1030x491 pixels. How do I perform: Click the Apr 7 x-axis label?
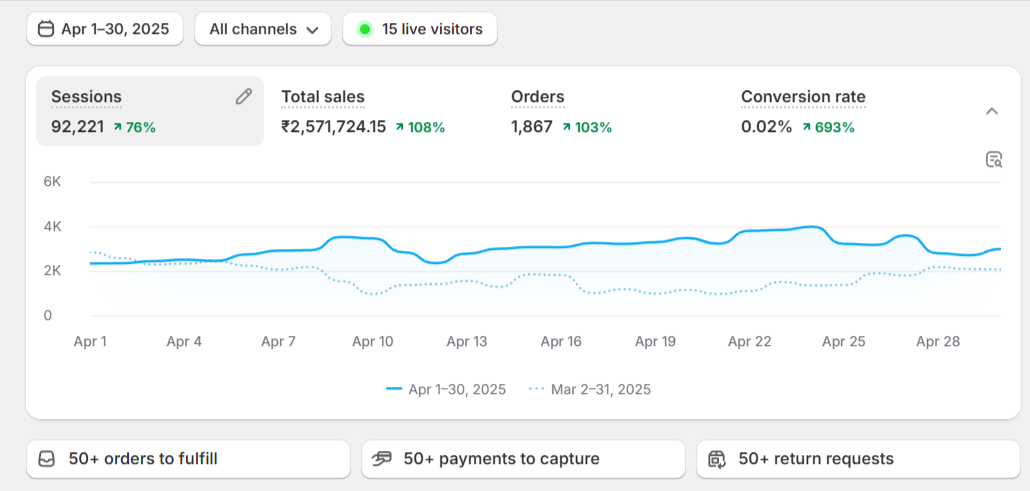[279, 342]
